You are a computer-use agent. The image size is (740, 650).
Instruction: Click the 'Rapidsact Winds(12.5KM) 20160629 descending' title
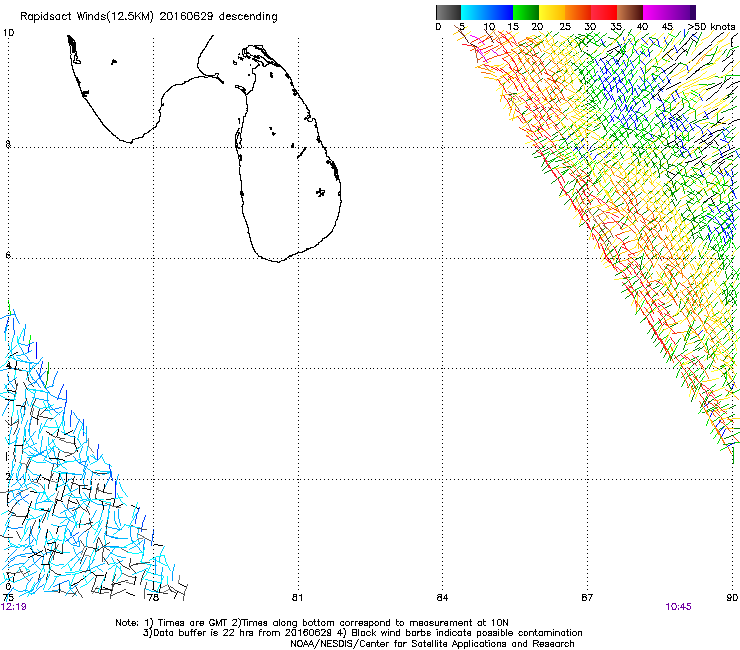coord(149,17)
